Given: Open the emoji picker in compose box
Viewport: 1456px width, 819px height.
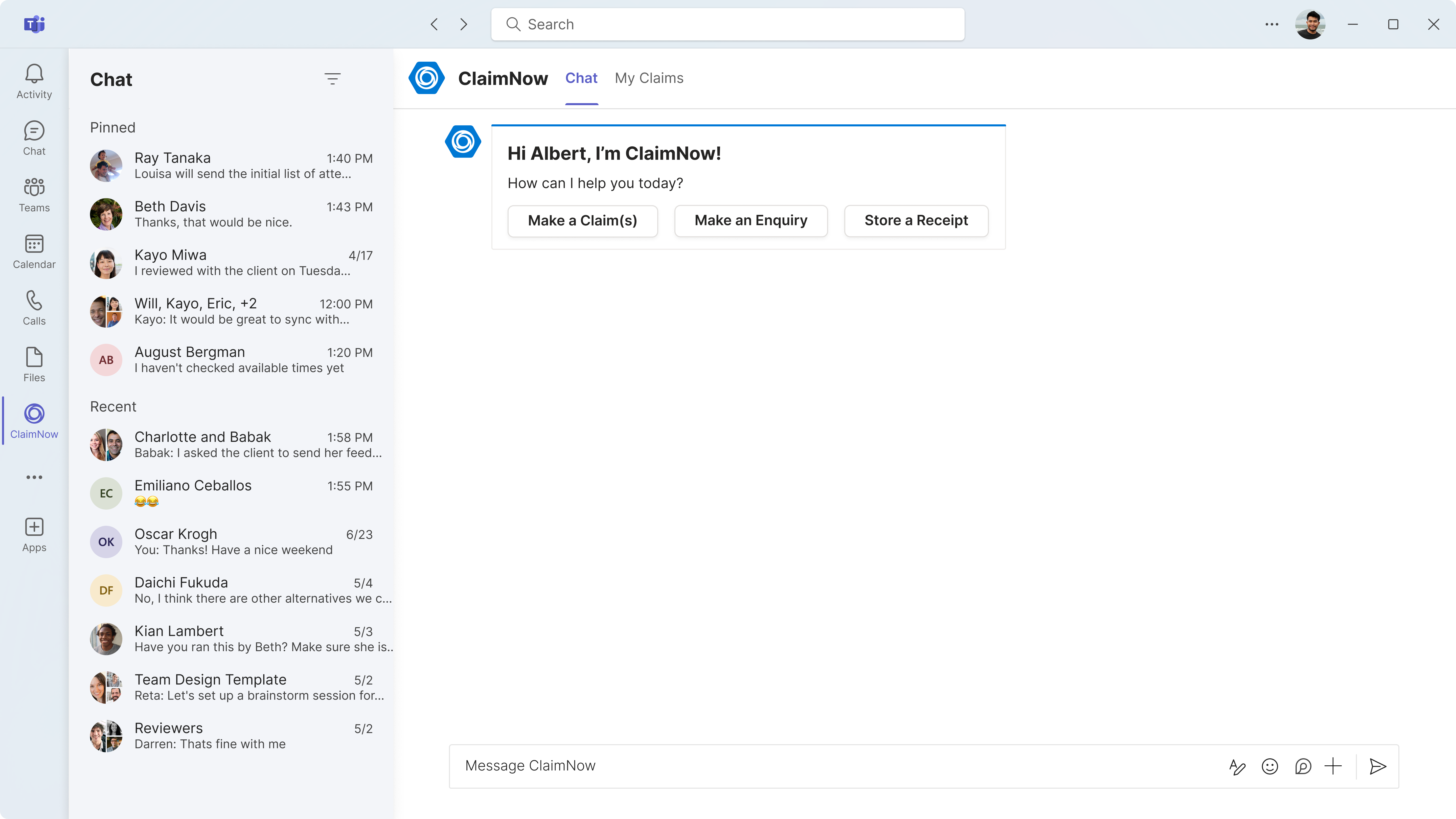Looking at the screenshot, I should click(x=1269, y=766).
